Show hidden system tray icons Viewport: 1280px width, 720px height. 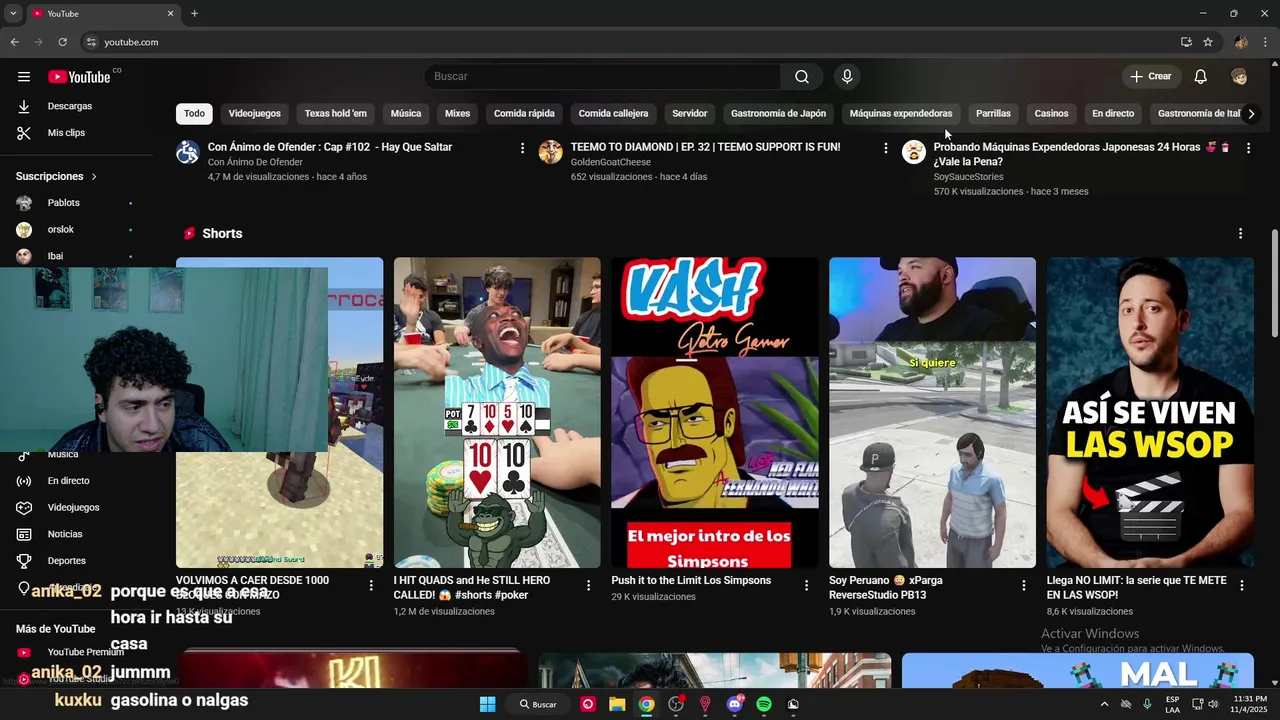(x=1104, y=704)
